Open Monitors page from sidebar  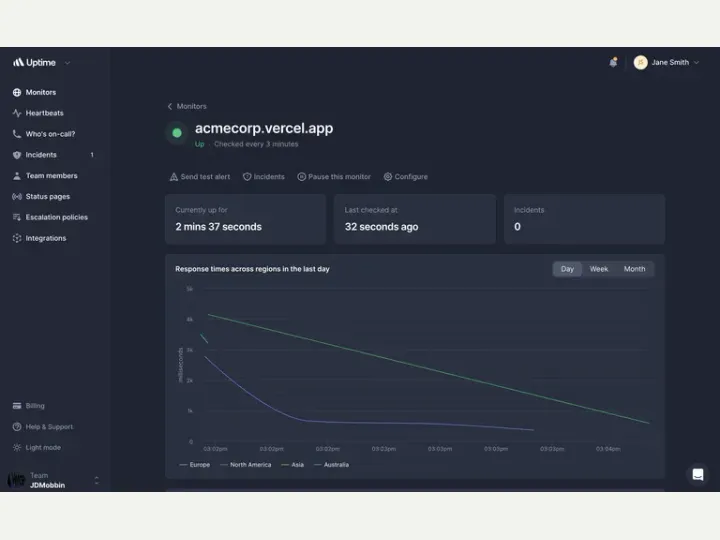pyautogui.click(x=41, y=92)
